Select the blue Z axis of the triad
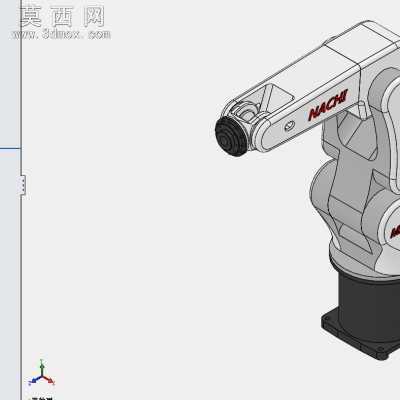 click(35, 380)
